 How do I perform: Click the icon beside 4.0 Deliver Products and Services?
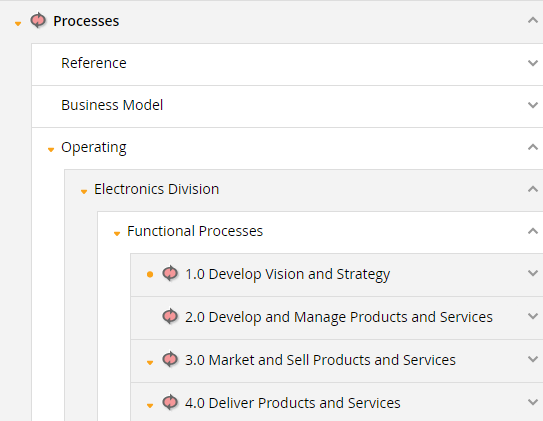pyautogui.click(x=170, y=402)
